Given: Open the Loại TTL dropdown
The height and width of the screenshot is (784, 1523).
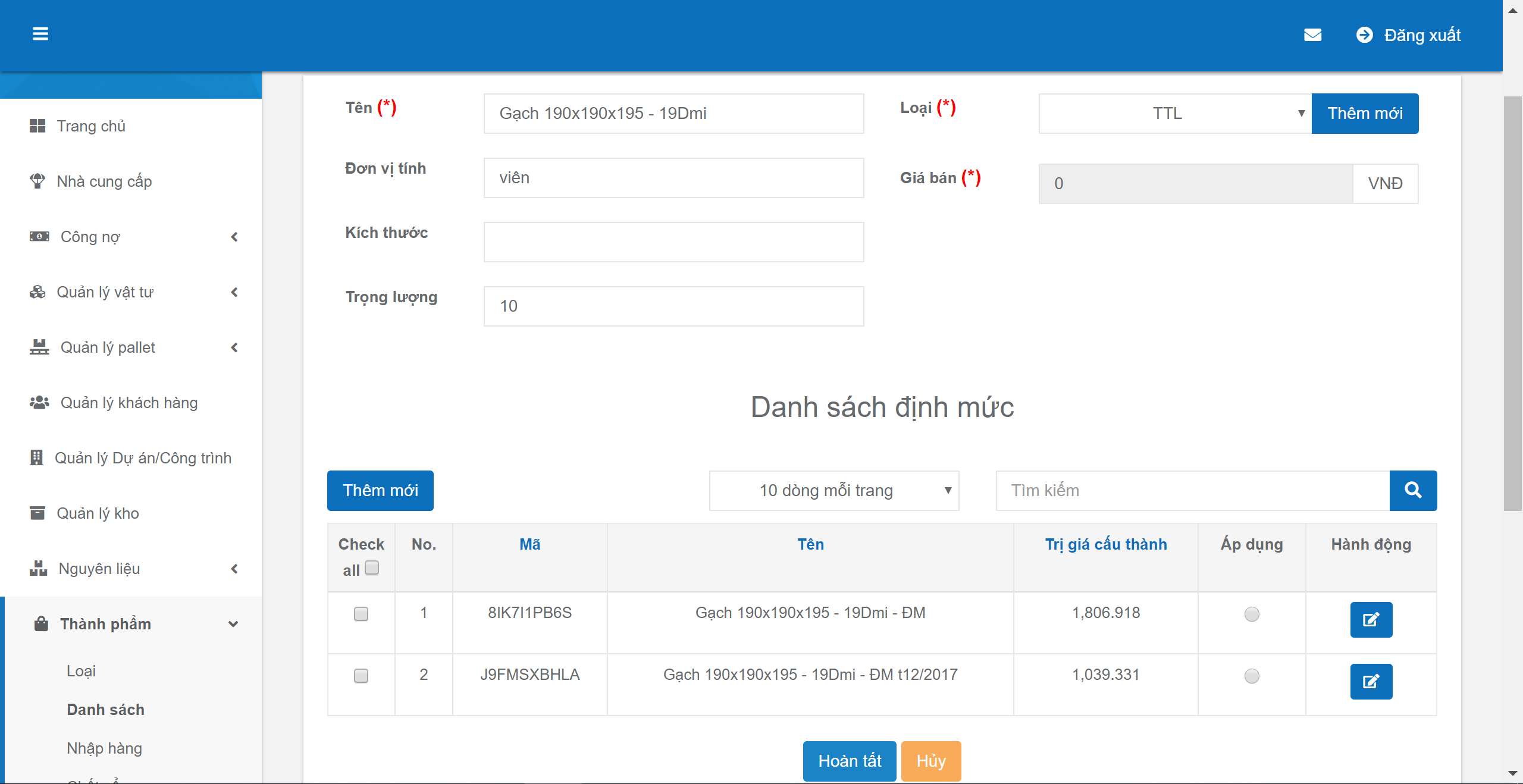Looking at the screenshot, I should [x=1174, y=113].
